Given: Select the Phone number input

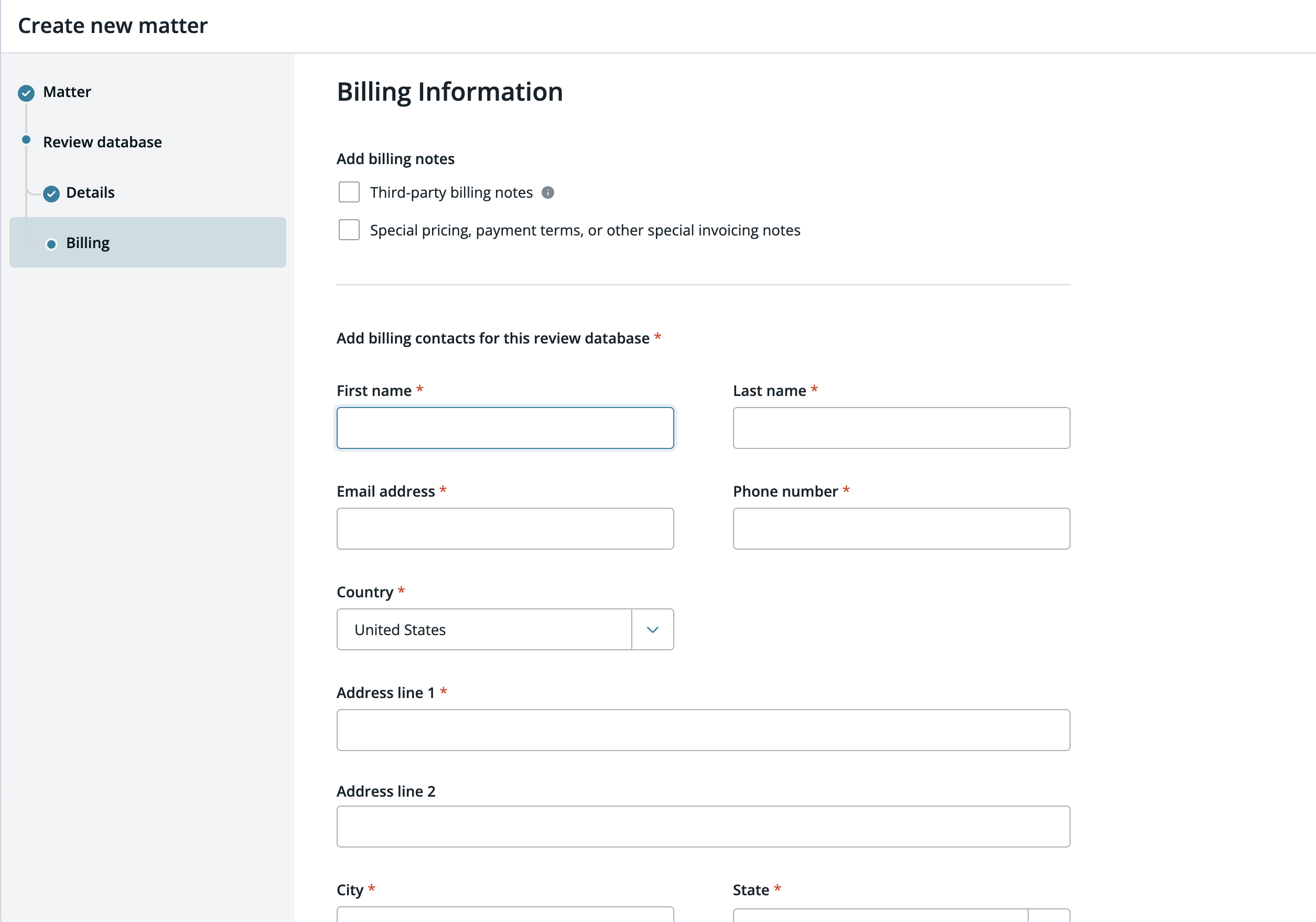Looking at the screenshot, I should [901, 529].
